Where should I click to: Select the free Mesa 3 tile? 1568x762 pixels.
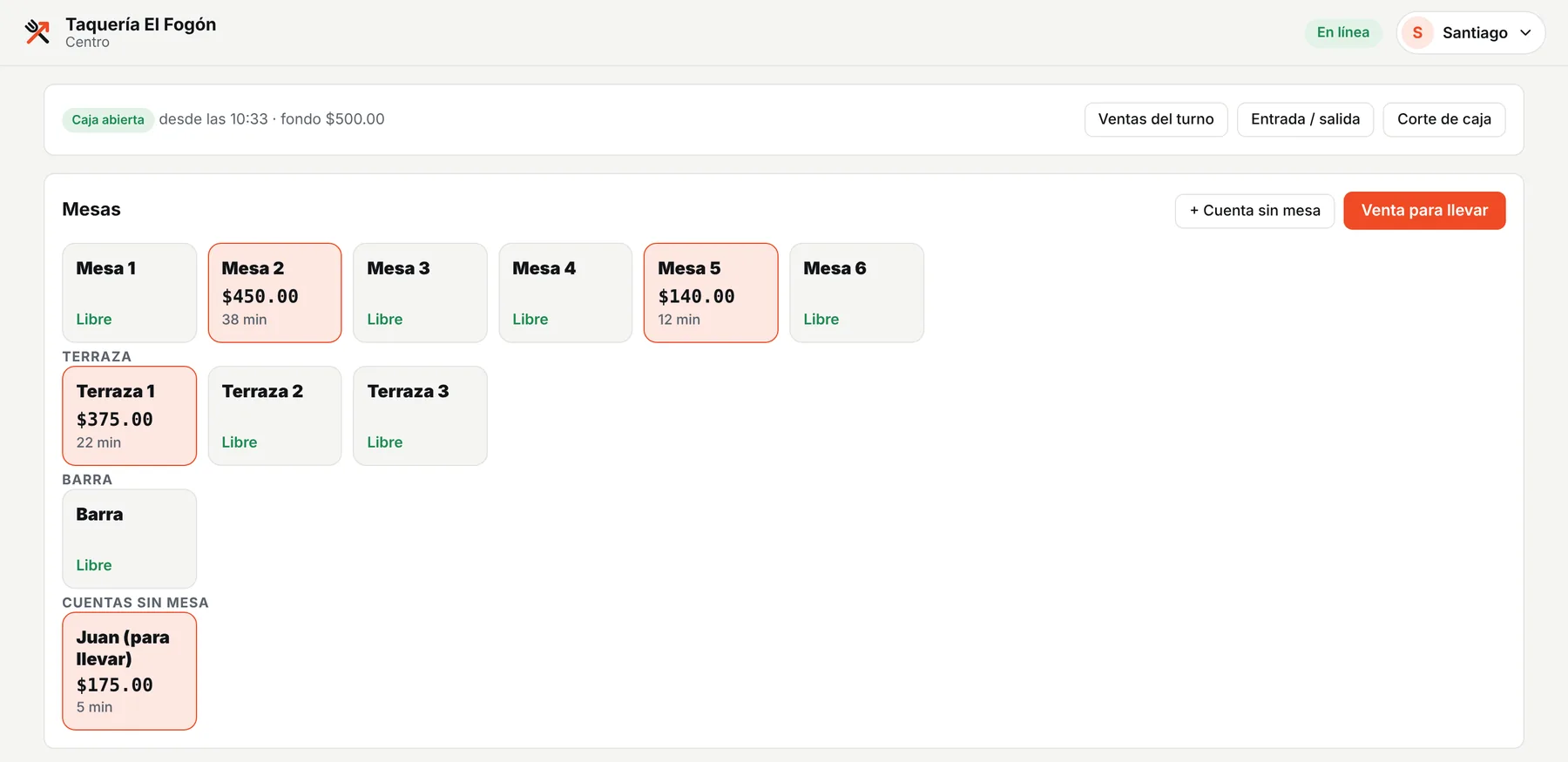(x=420, y=293)
